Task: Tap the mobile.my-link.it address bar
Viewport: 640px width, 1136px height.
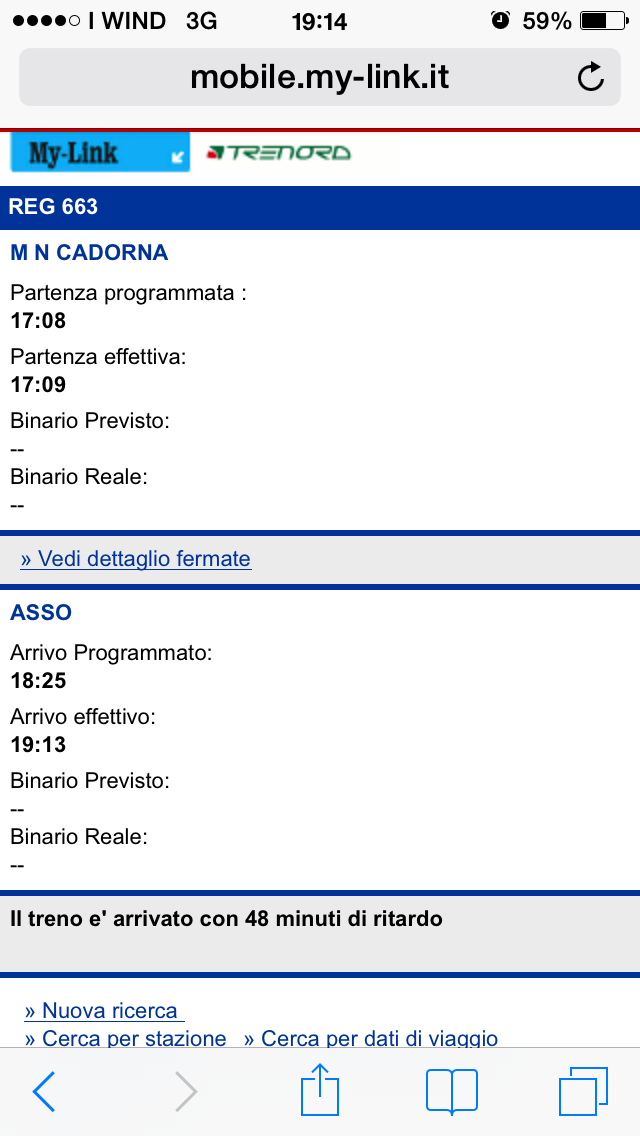Action: (x=320, y=77)
